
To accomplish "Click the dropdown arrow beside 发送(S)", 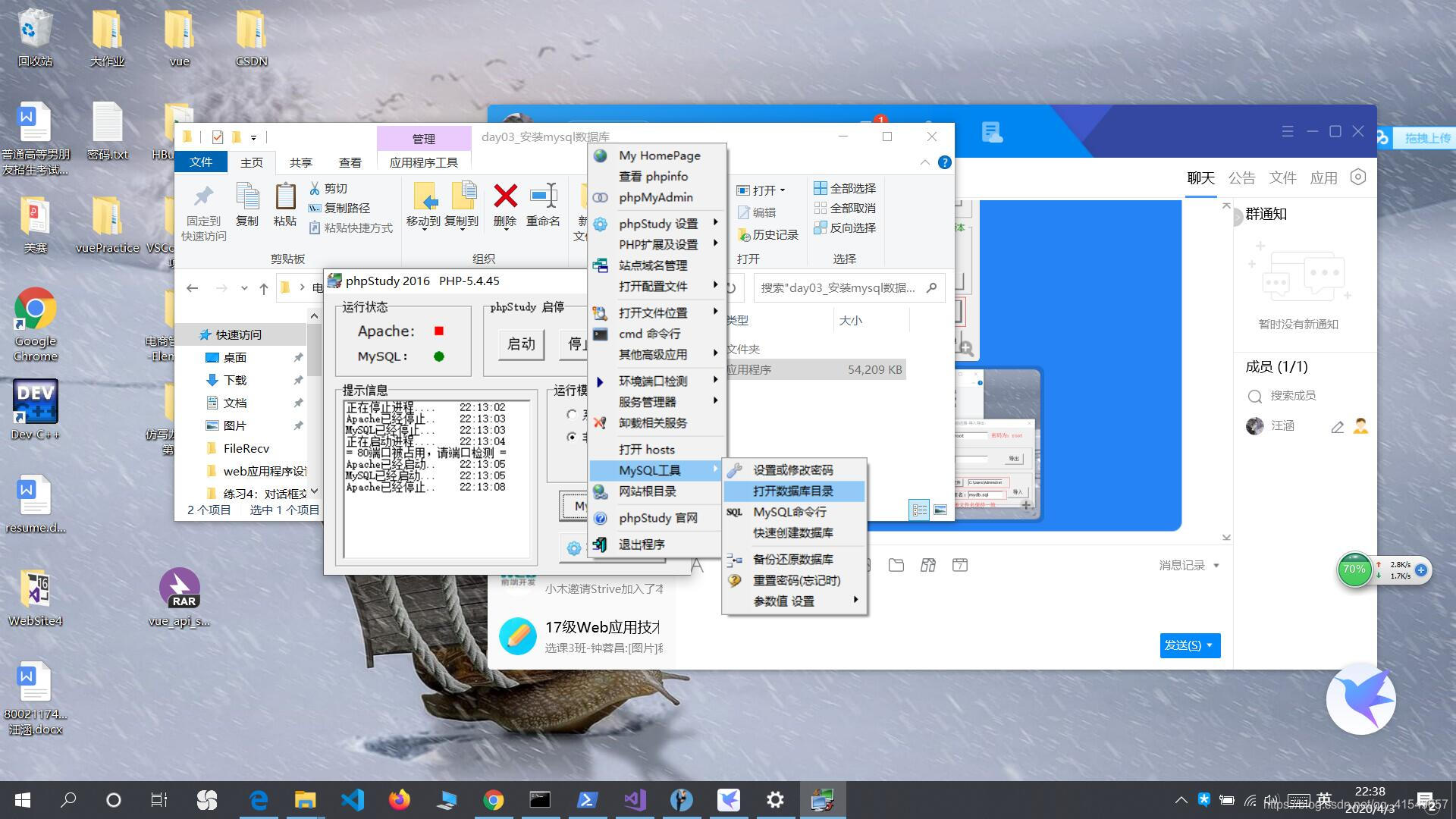I will [1210, 645].
